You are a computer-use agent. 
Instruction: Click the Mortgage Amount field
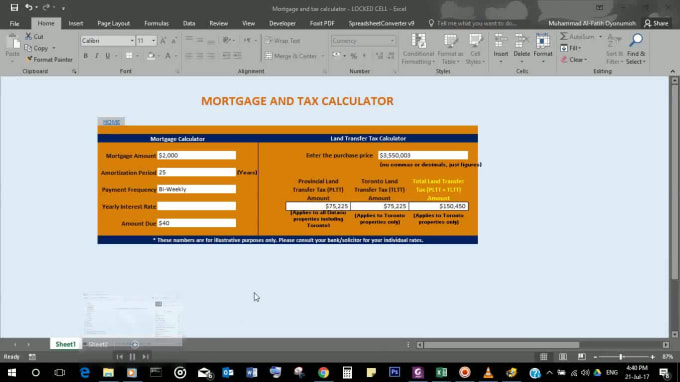click(196, 155)
